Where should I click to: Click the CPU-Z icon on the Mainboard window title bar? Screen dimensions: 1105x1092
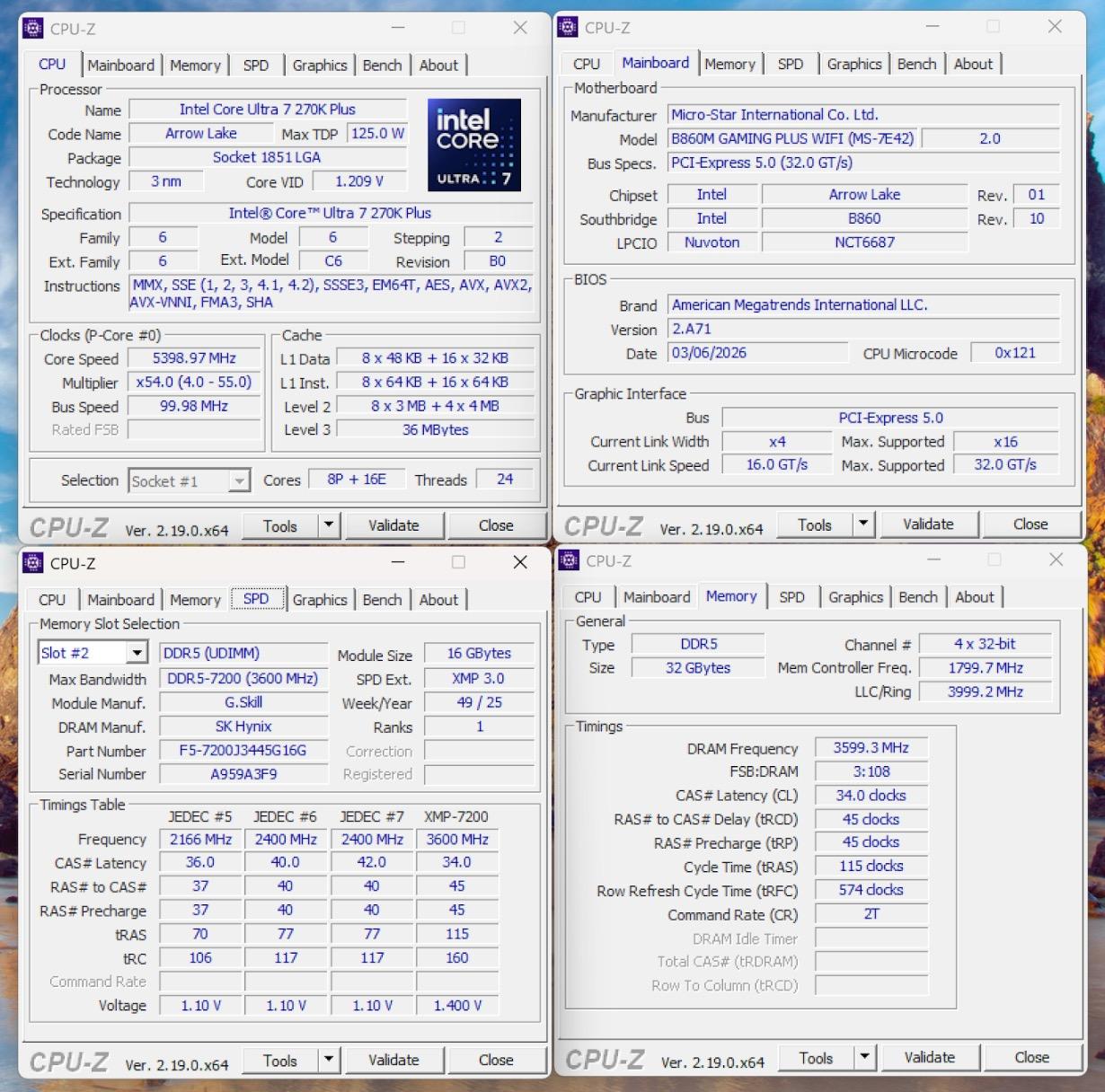click(x=567, y=28)
